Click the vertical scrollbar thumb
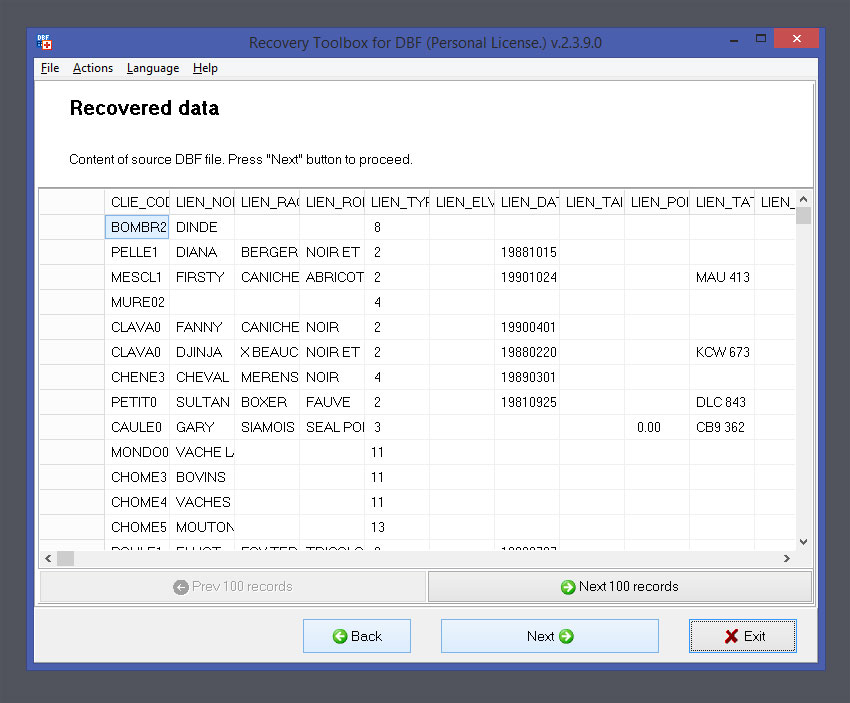Viewport: 850px width, 703px height. click(x=803, y=215)
